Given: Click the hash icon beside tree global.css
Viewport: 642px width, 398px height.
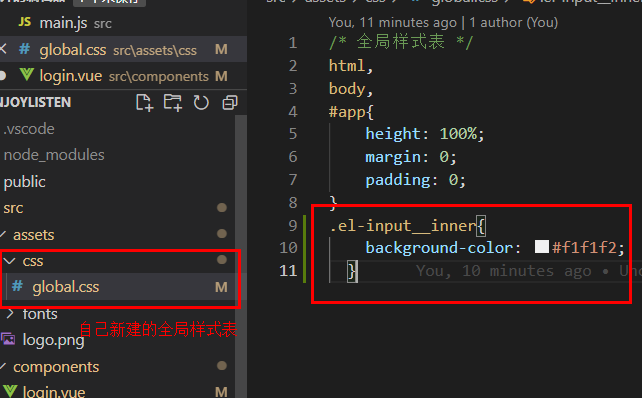Looking at the screenshot, I should [17, 286].
